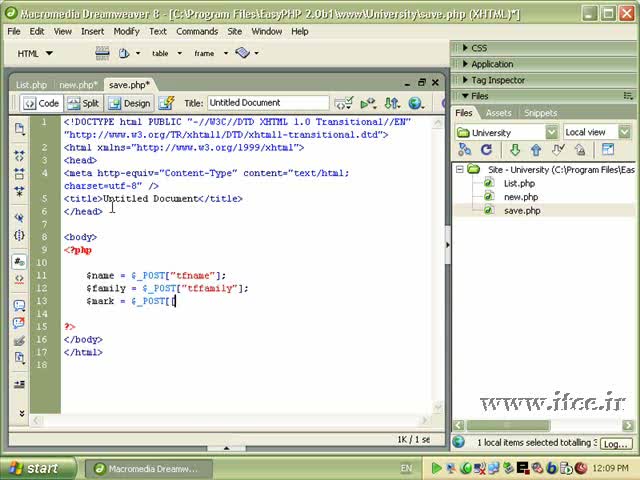The image size is (640, 480).
Task: Click the Balance Braces icon
Action: point(19,235)
